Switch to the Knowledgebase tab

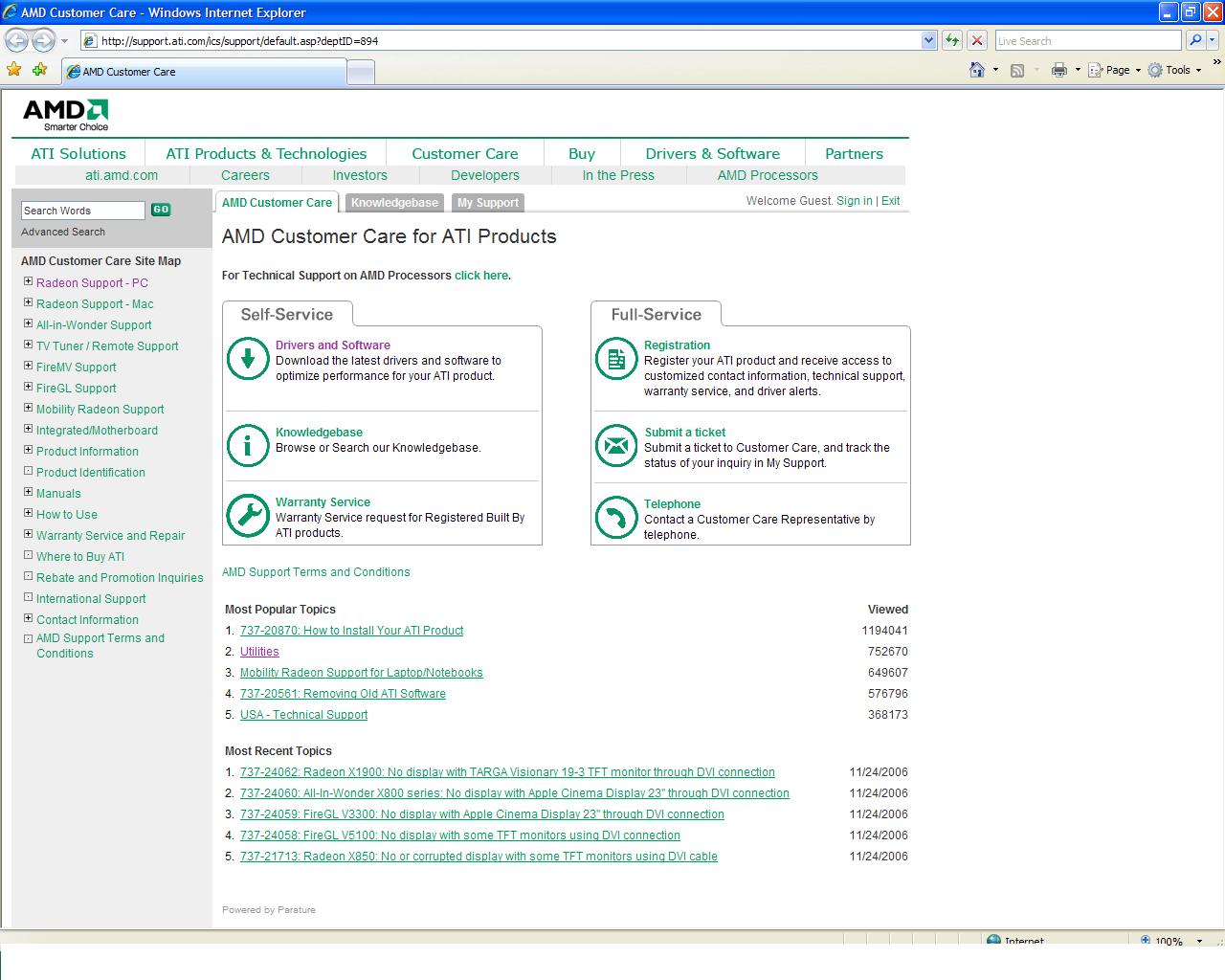point(394,203)
